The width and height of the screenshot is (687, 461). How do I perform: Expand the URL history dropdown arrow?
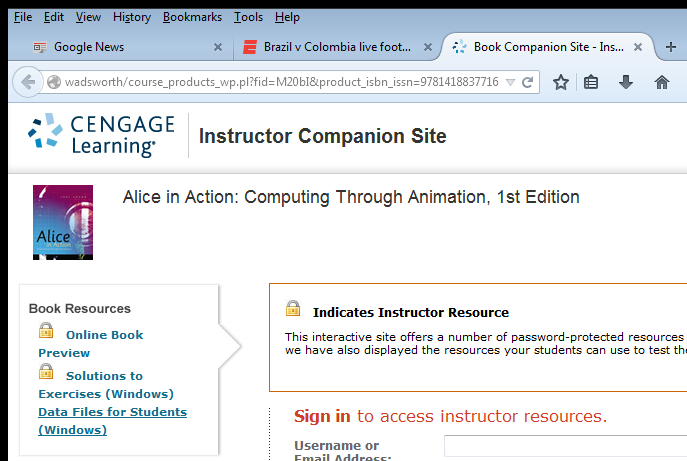[510, 82]
